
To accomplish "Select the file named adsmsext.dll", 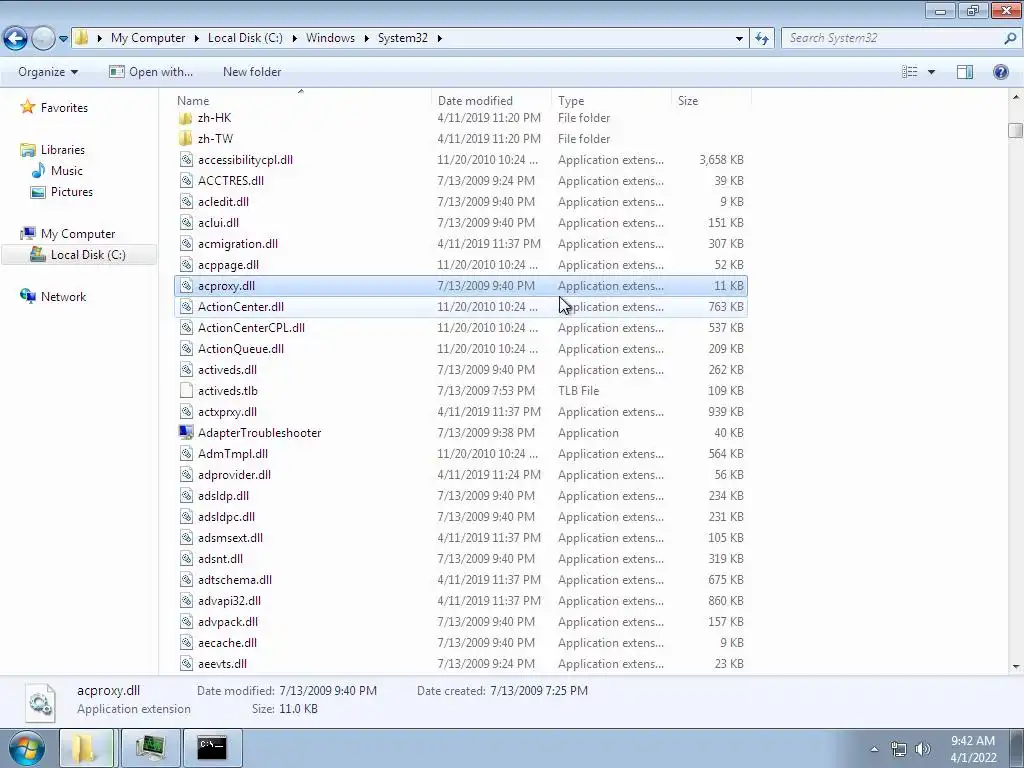I will 230,537.
